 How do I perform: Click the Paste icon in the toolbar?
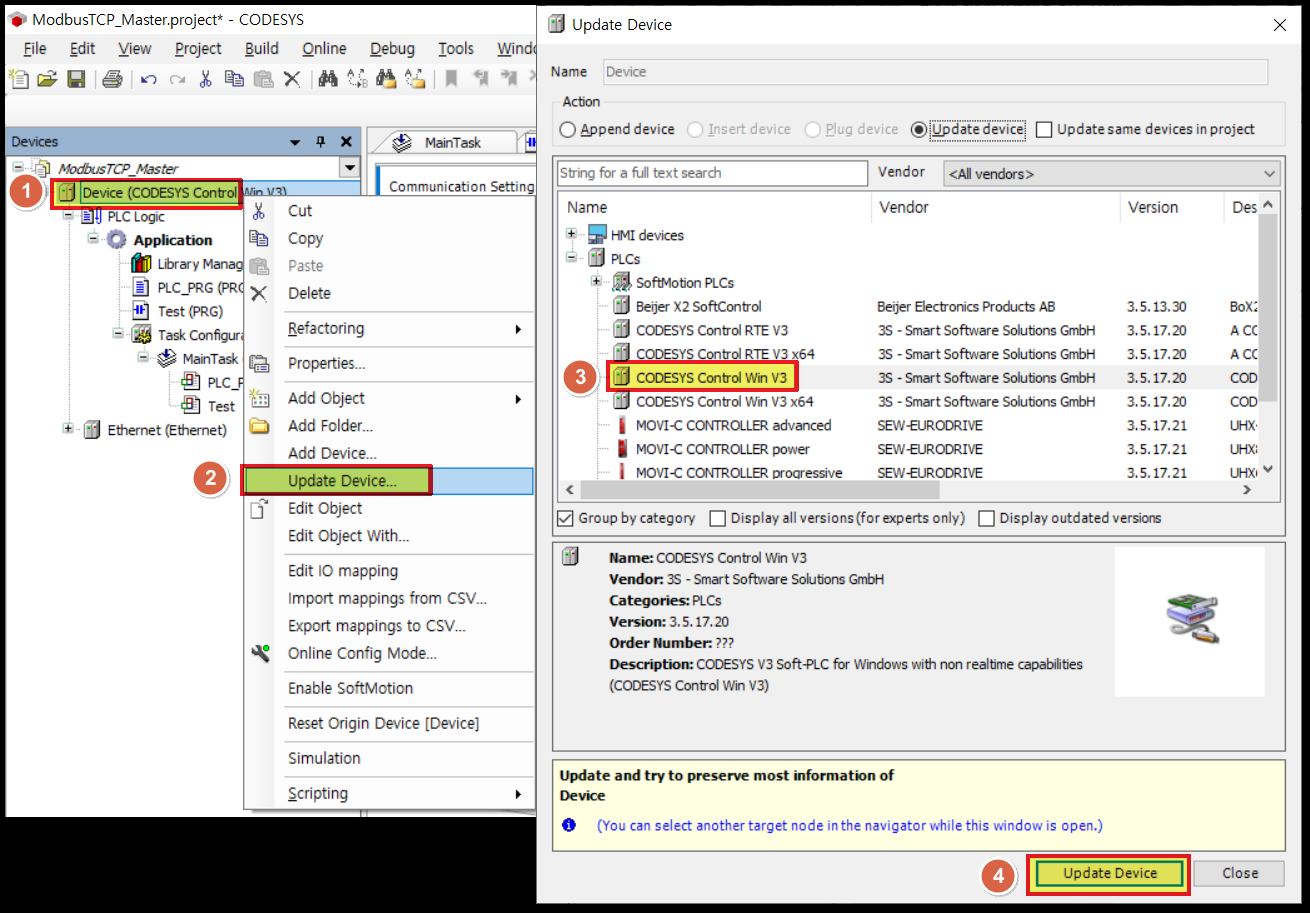point(263,79)
